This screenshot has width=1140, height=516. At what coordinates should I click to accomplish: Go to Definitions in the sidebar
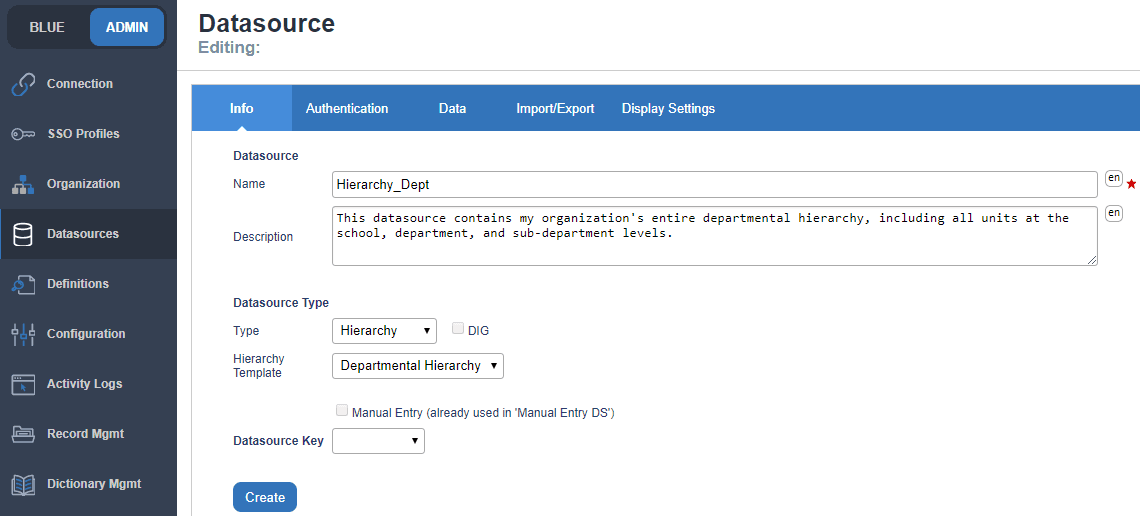tap(88, 284)
